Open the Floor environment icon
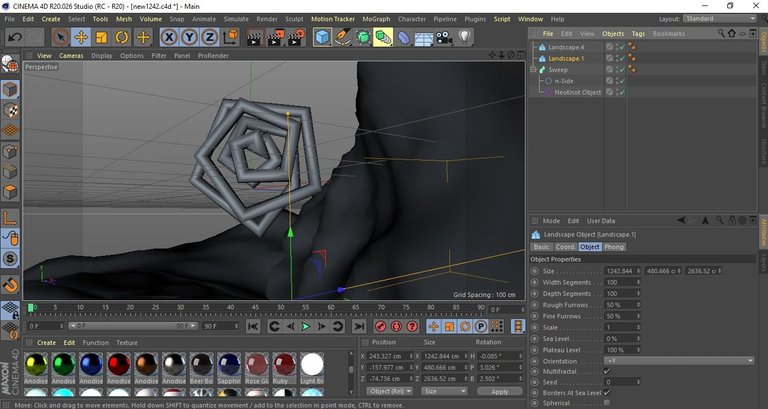The image size is (768, 409). point(424,38)
